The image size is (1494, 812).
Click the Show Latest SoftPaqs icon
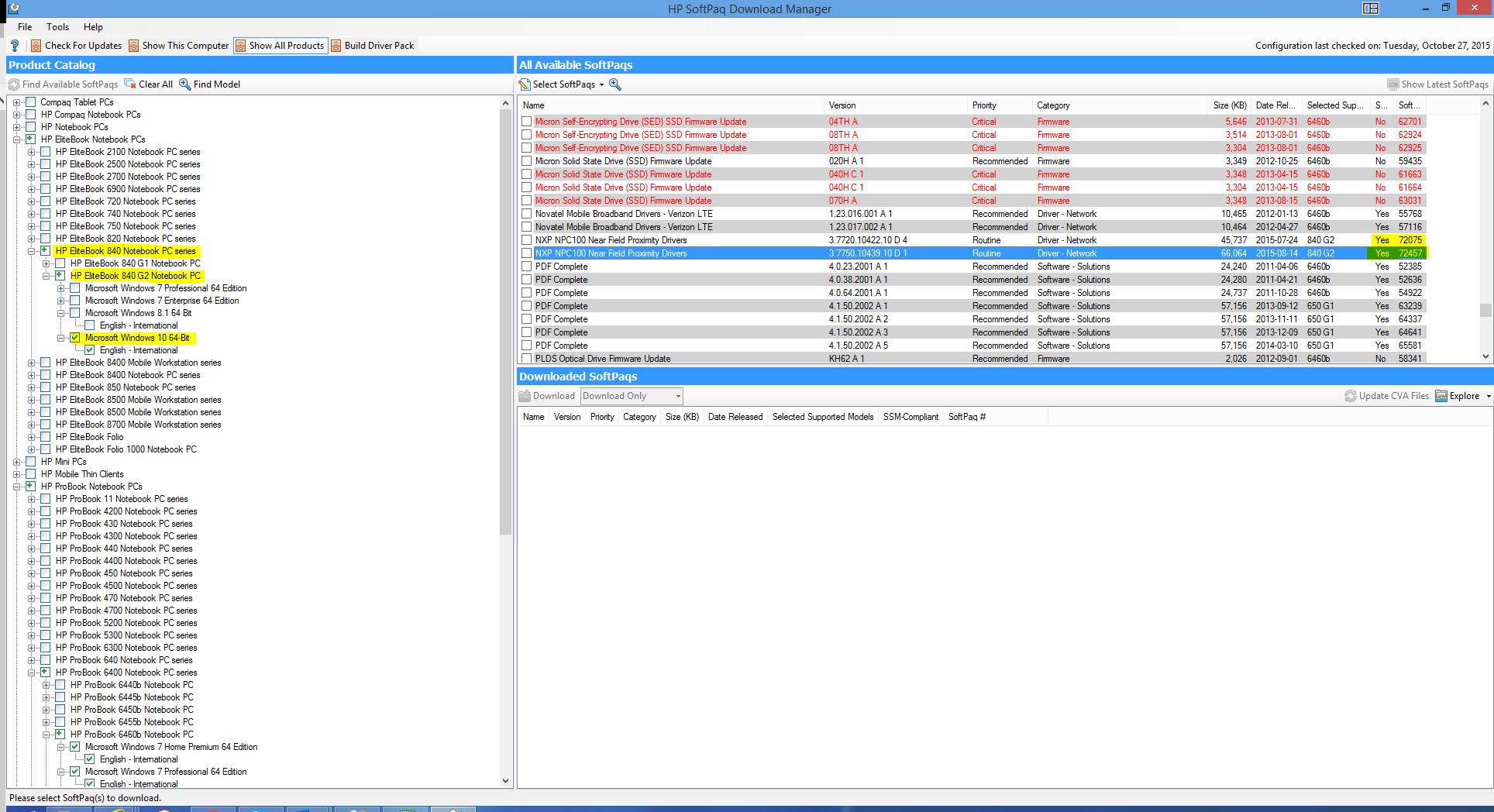click(x=1393, y=84)
